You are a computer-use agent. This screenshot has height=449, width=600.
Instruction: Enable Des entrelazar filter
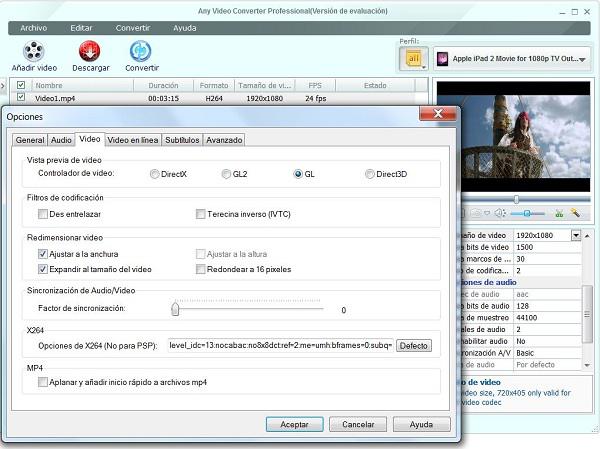[43, 214]
